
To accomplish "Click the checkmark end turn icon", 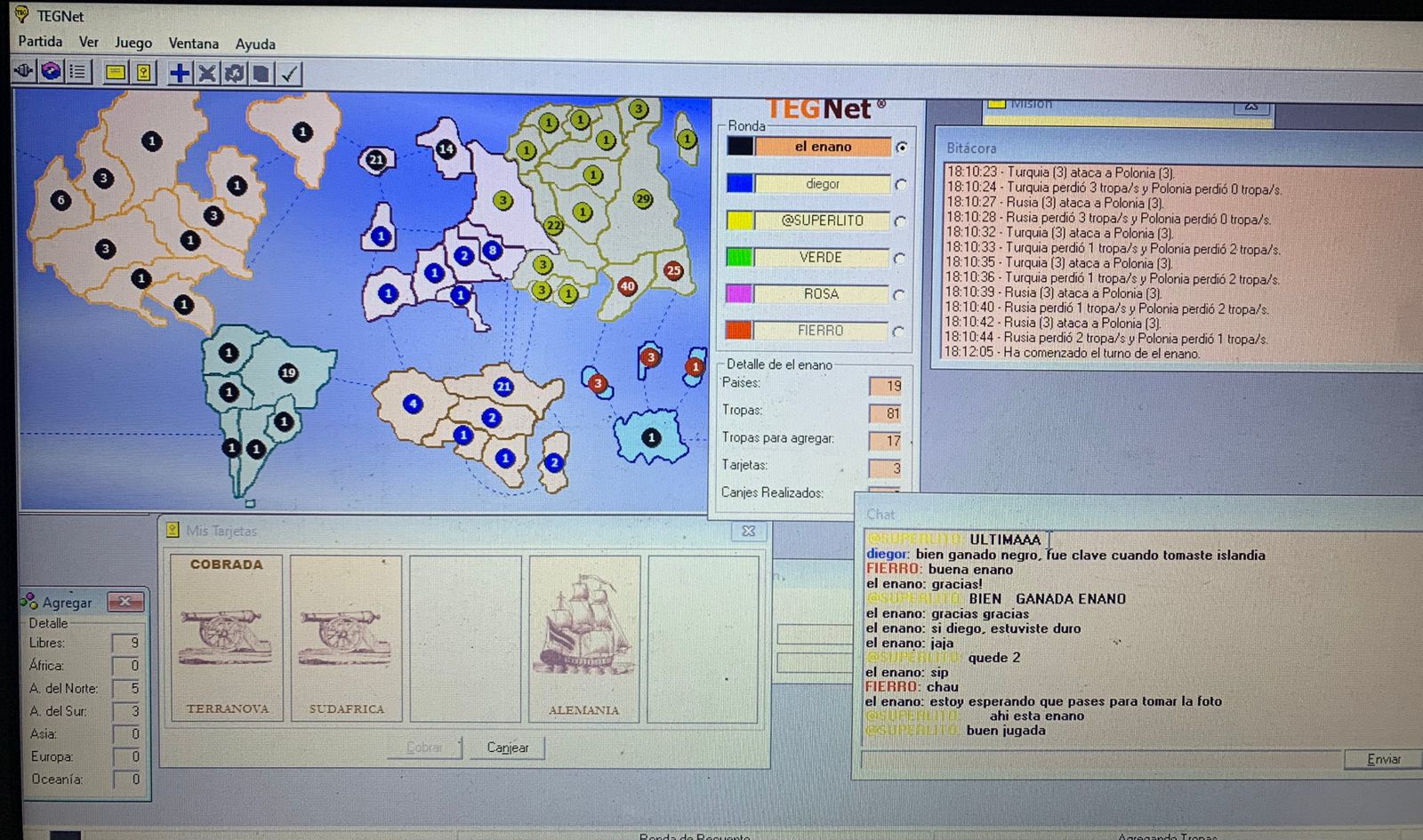I will [289, 73].
